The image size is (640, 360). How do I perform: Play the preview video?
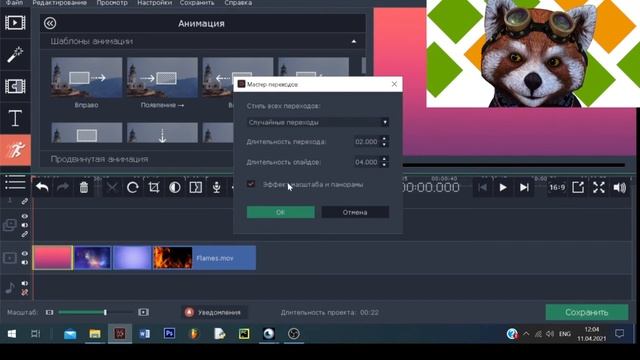[503, 187]
